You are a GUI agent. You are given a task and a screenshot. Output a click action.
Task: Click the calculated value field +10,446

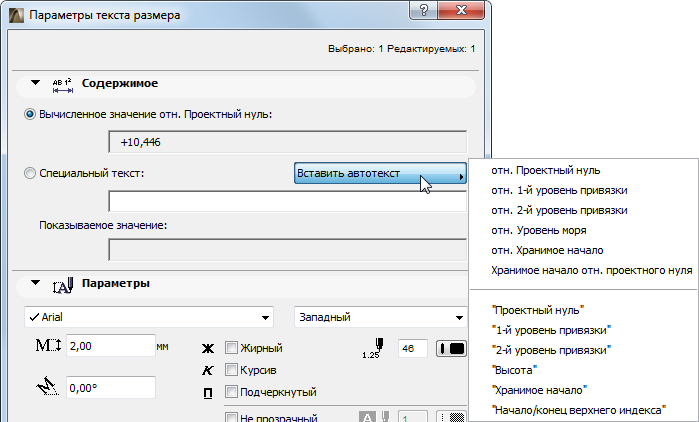pyautogui.click(x=288, y=142)
